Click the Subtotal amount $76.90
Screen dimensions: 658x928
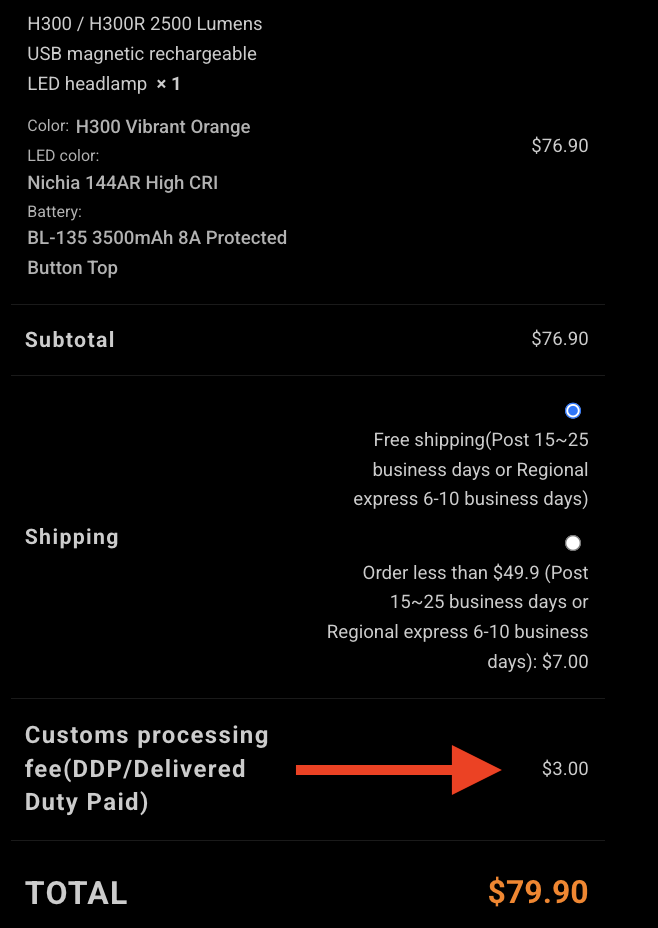click(560, 339)
